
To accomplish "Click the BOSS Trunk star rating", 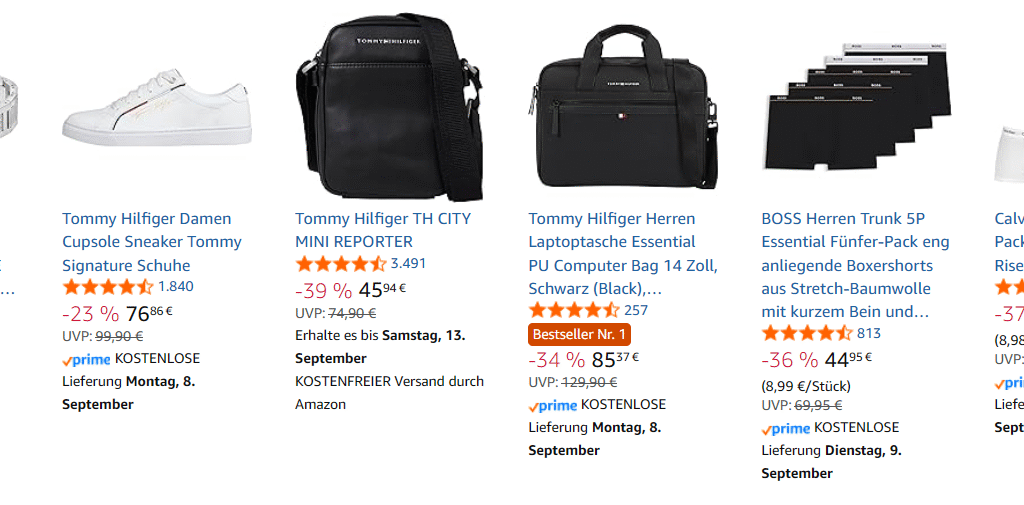I will pyautogui.click(x=807, y=333).
